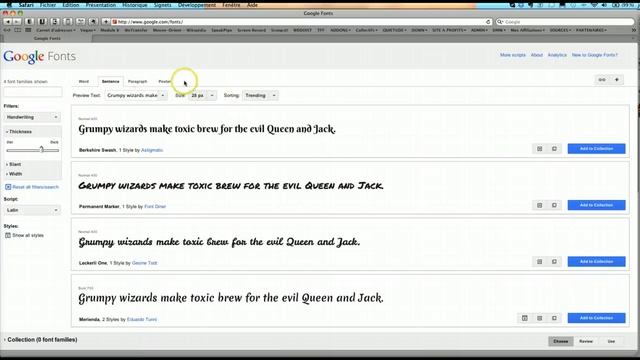Open the reading list glasses icon
This screenshot has width=640, height=360.
click(7, 30)
